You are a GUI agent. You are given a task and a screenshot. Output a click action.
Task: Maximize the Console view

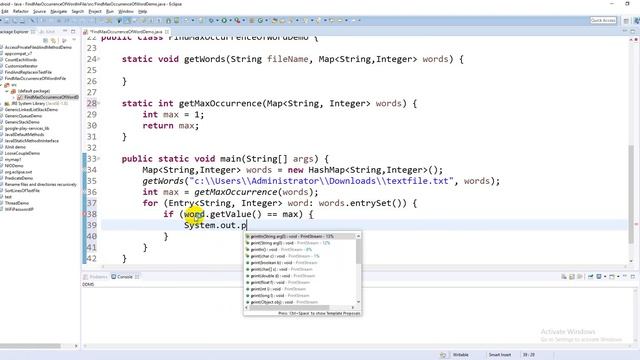point(633,276)
